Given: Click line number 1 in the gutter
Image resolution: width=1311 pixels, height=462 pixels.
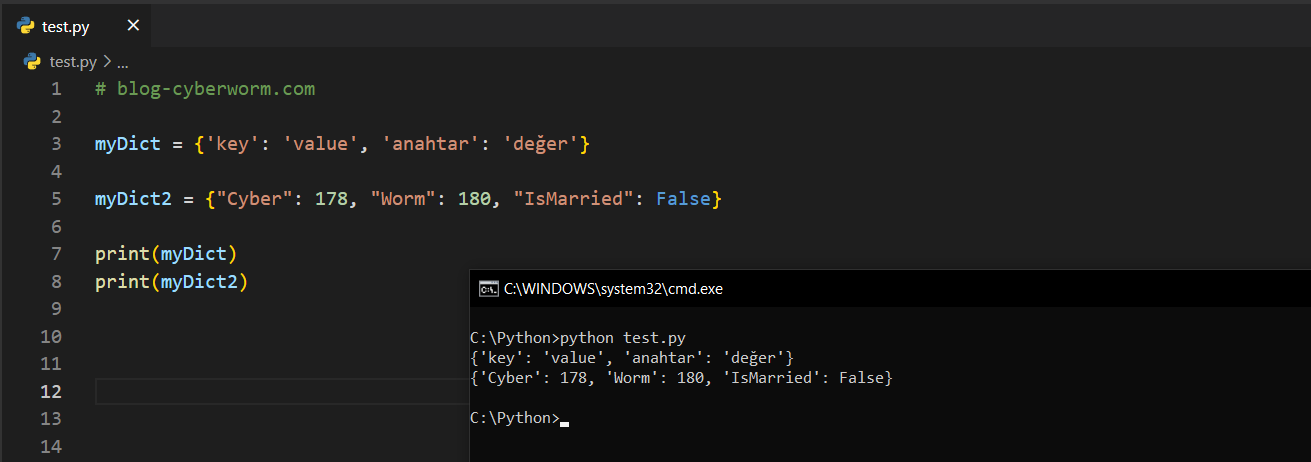Looking at the screenshot, I should [56, 89].
